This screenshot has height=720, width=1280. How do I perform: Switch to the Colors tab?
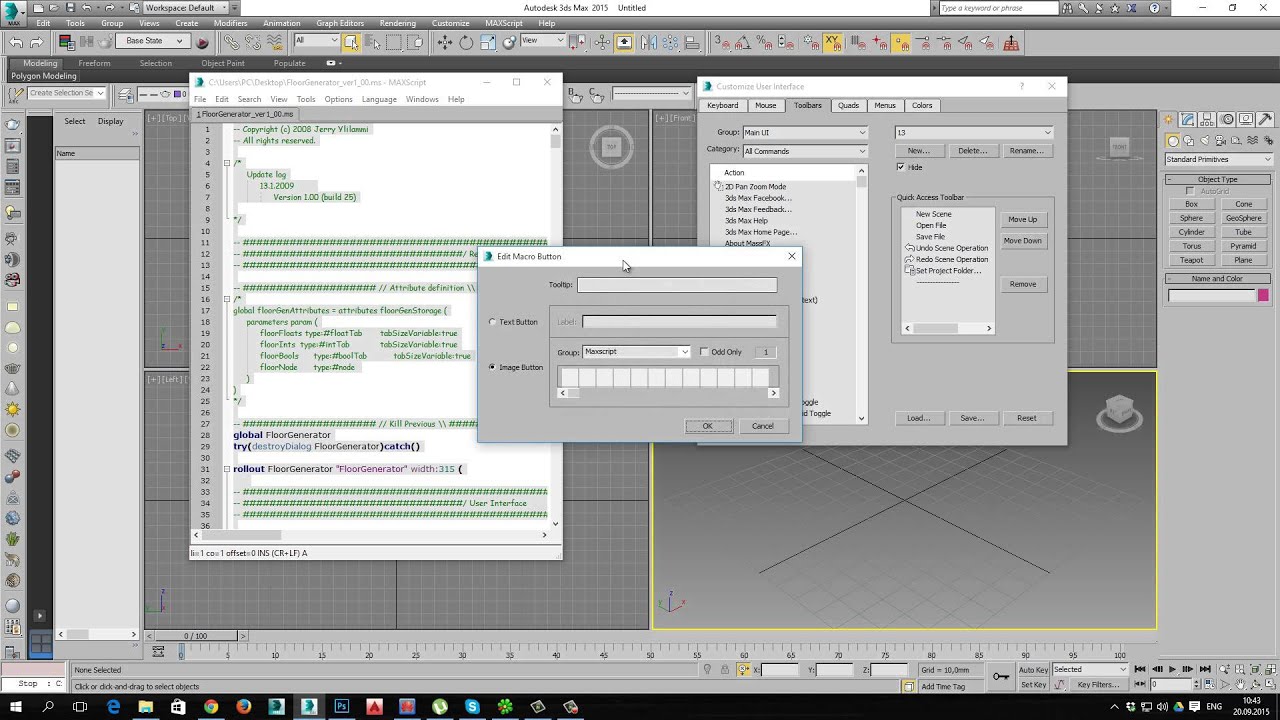[922, 105]
